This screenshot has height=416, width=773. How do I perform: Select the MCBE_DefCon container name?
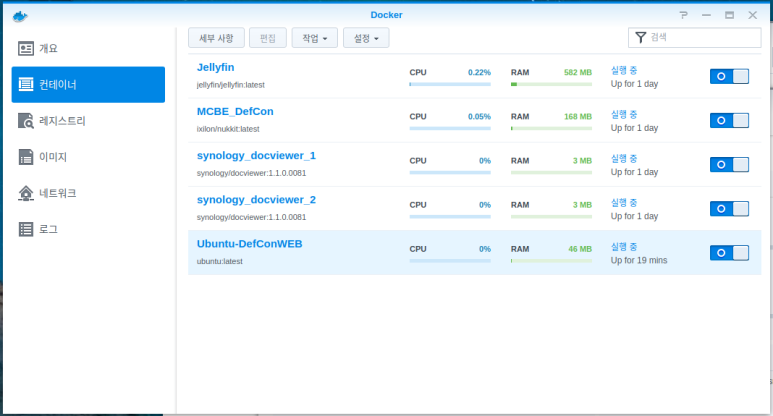pos(235,111)
